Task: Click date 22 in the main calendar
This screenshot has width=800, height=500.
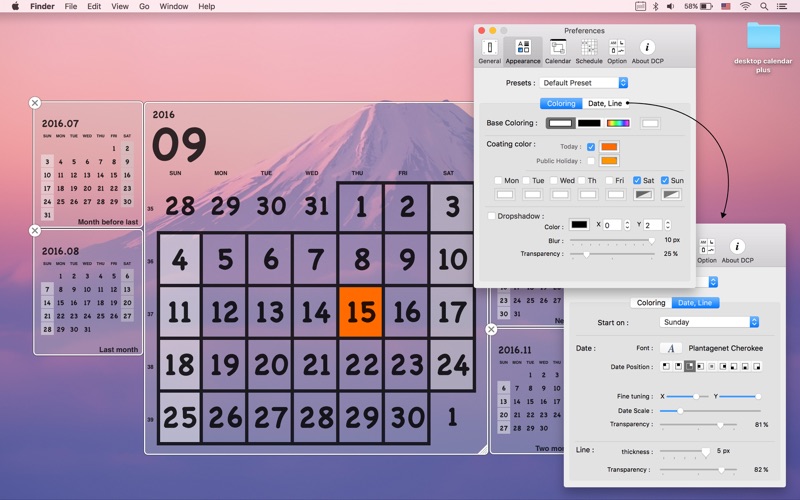Action: pos(361,365)
